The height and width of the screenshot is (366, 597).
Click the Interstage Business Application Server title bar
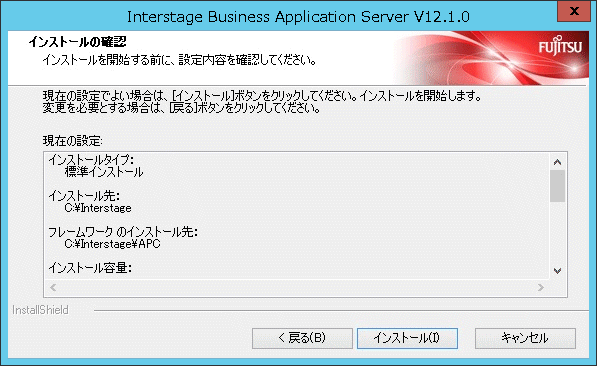[298, 16]
